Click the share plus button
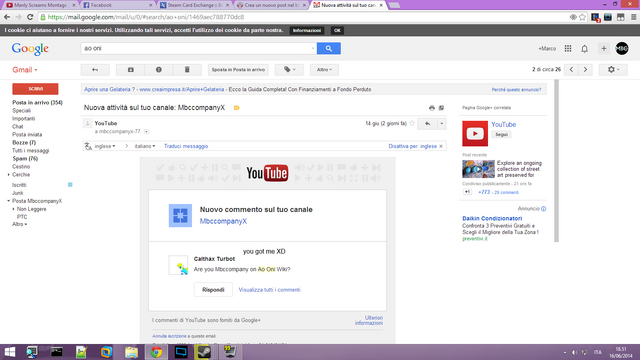 coord(604,49)
